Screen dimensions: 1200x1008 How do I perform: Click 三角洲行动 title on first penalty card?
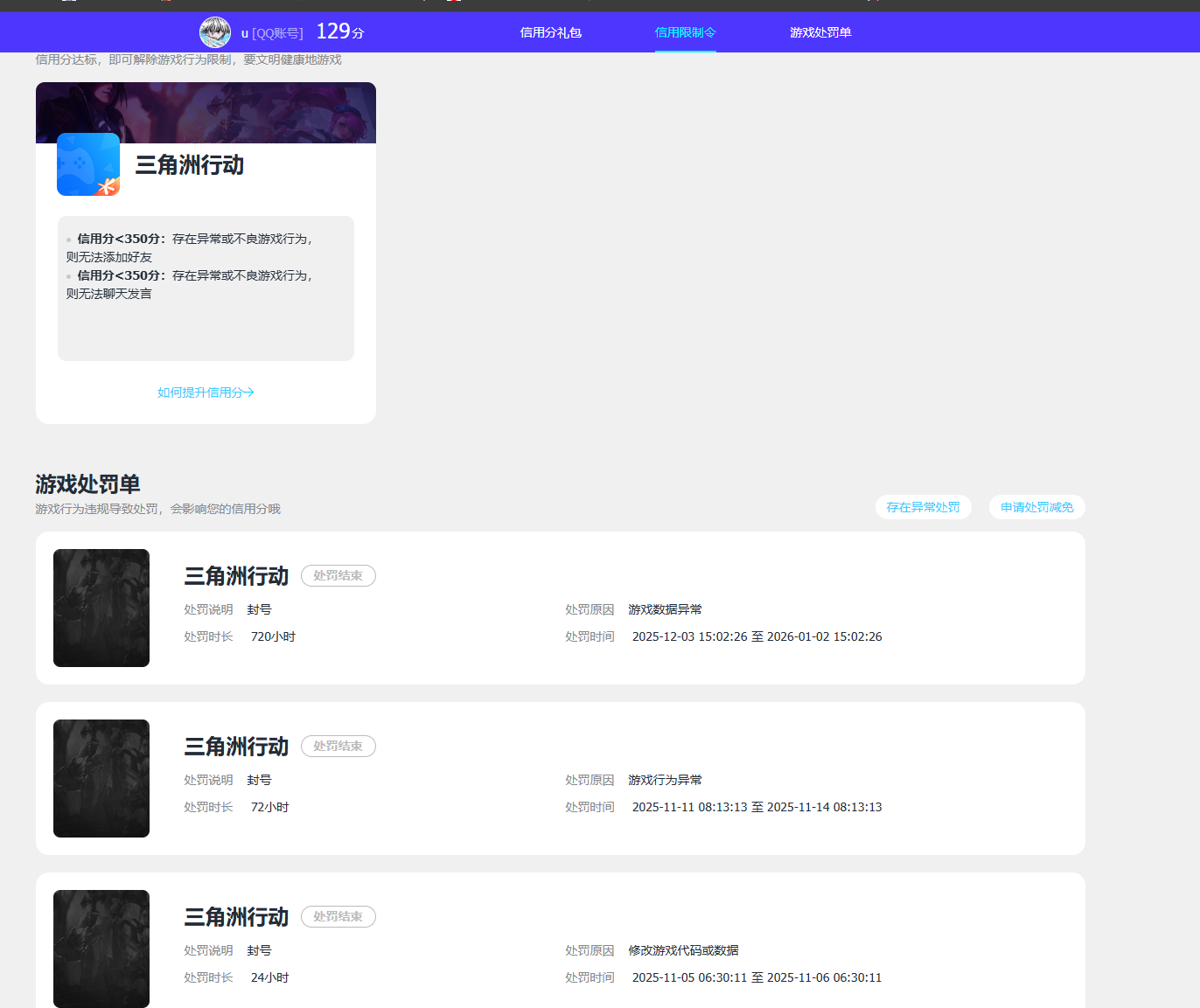click(236, 575)
